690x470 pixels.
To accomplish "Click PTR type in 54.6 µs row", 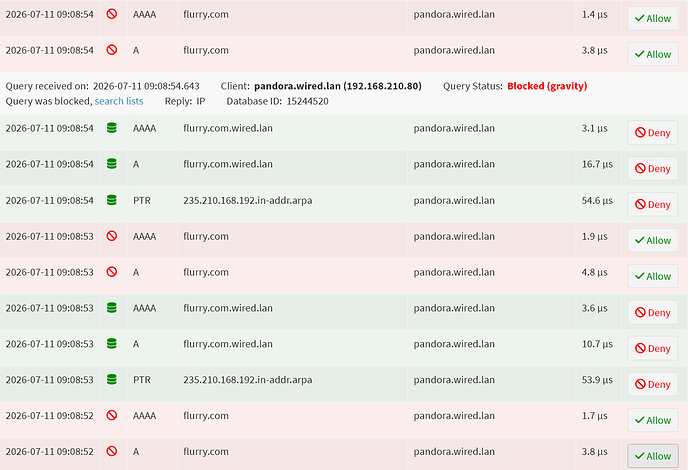I will coord(142,200).
